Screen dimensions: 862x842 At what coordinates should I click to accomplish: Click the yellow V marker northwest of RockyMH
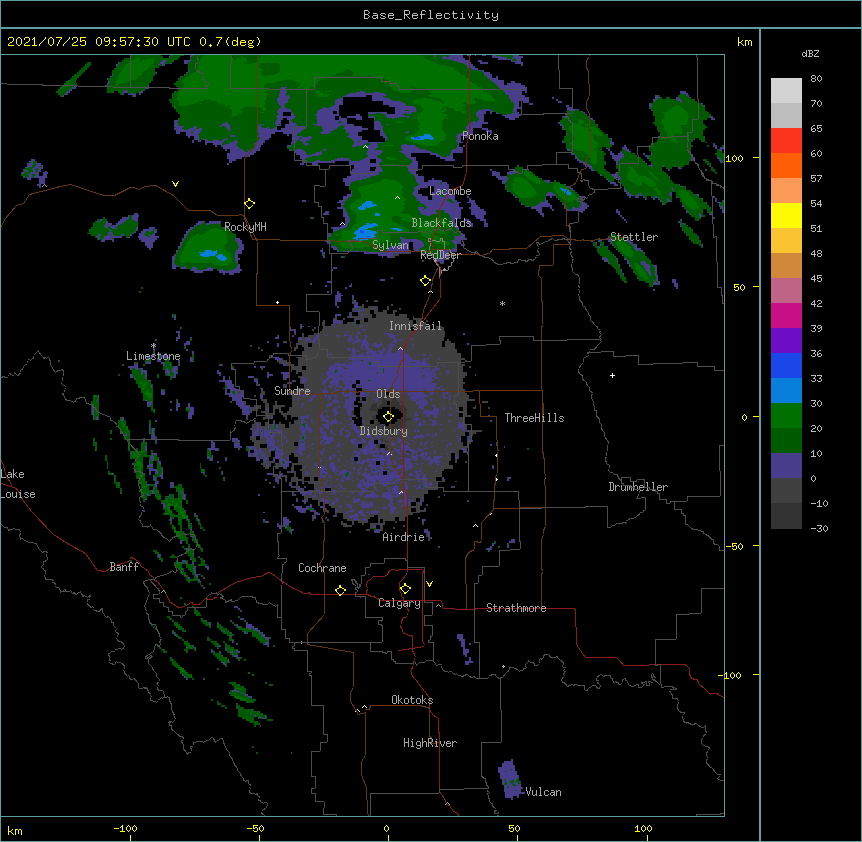tap(175, 184)
